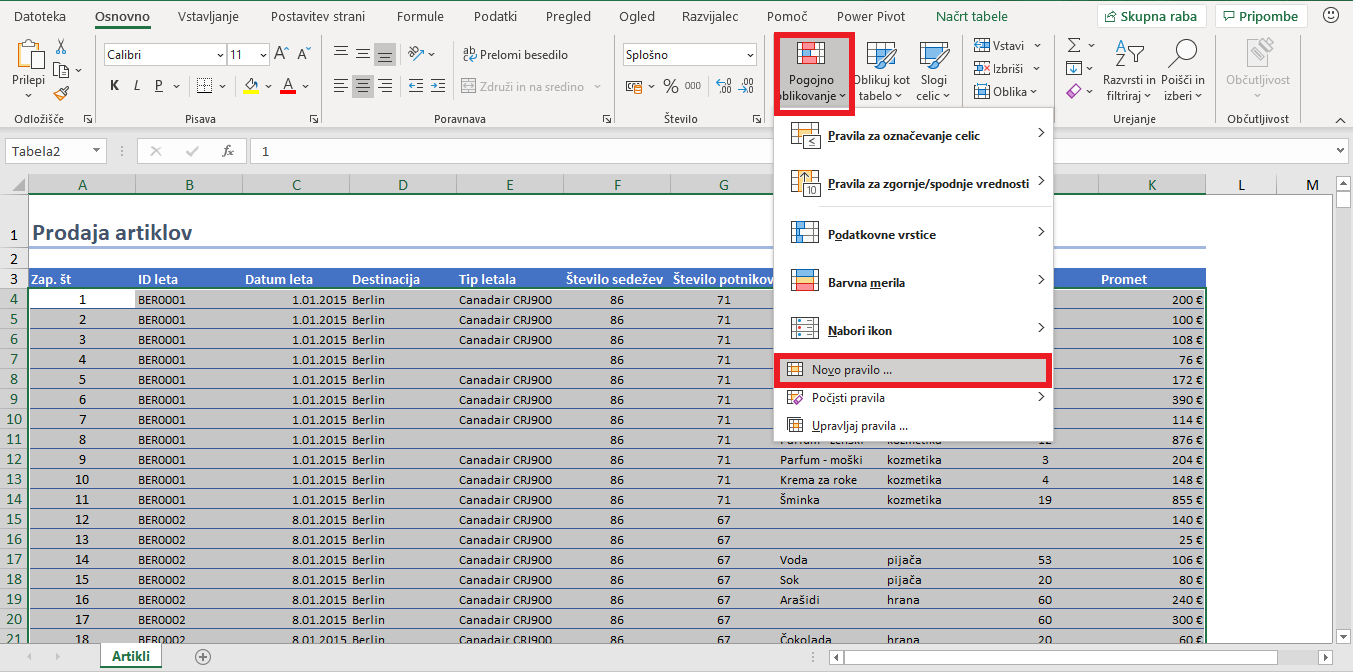Open Poišči in izberi find menu

tap(1183, 71)
